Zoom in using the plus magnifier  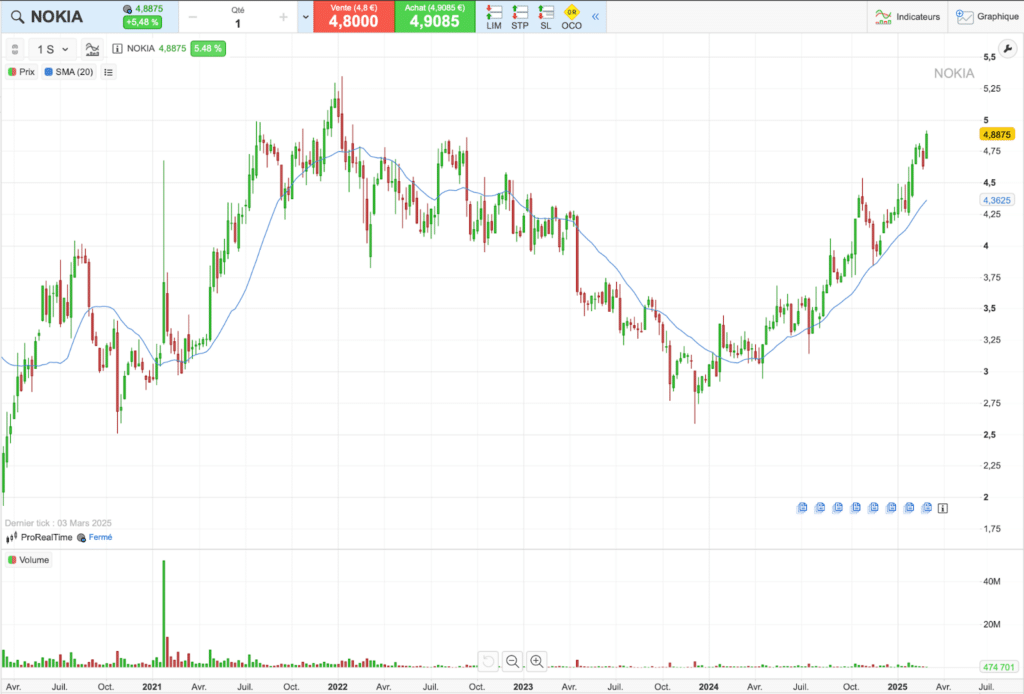[x=537, y=661]
